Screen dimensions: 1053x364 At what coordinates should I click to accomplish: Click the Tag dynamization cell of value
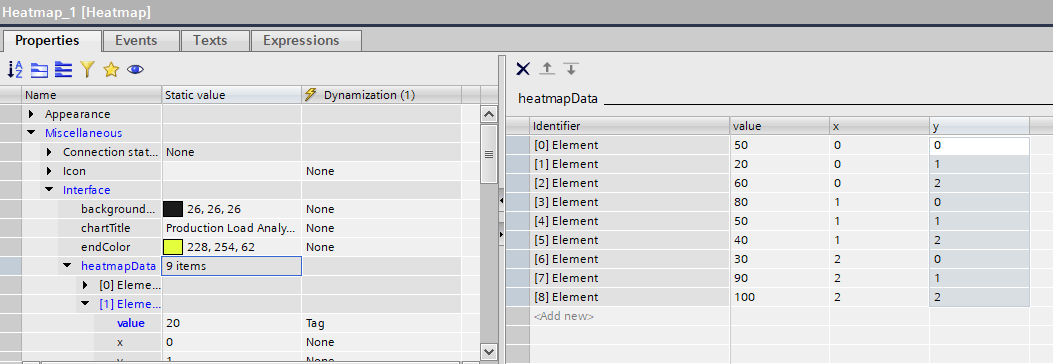pyautogui.click(x=381, y=323)
